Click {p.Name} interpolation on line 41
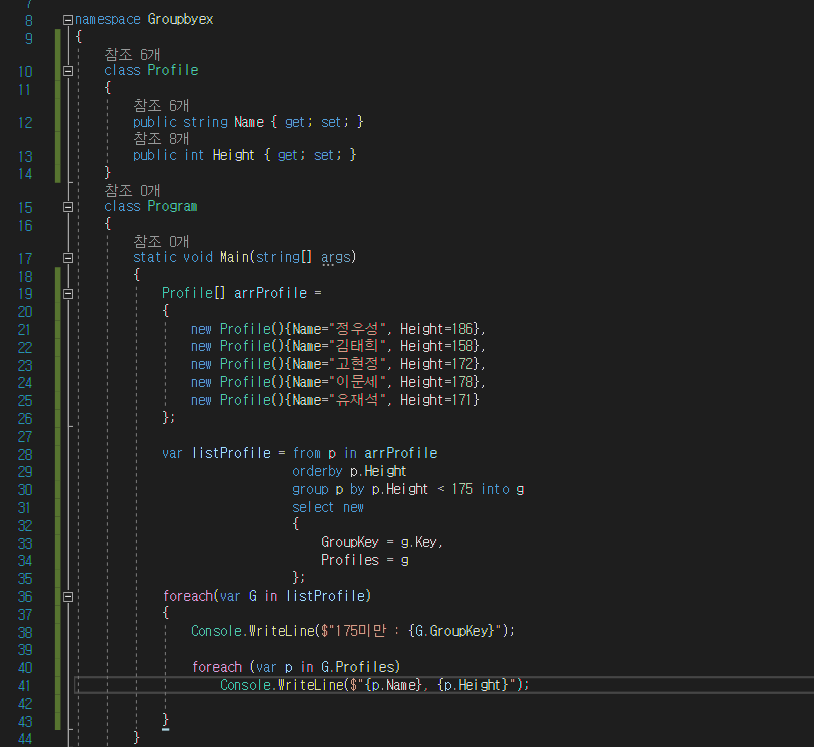 (394, 685)
